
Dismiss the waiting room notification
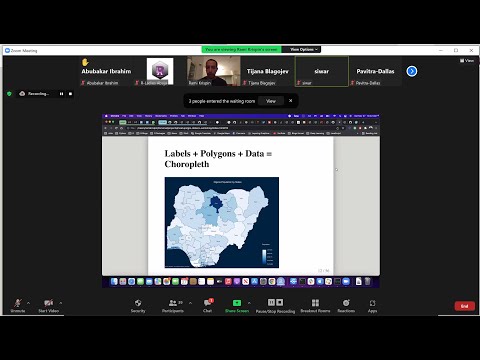click(290, 100)
